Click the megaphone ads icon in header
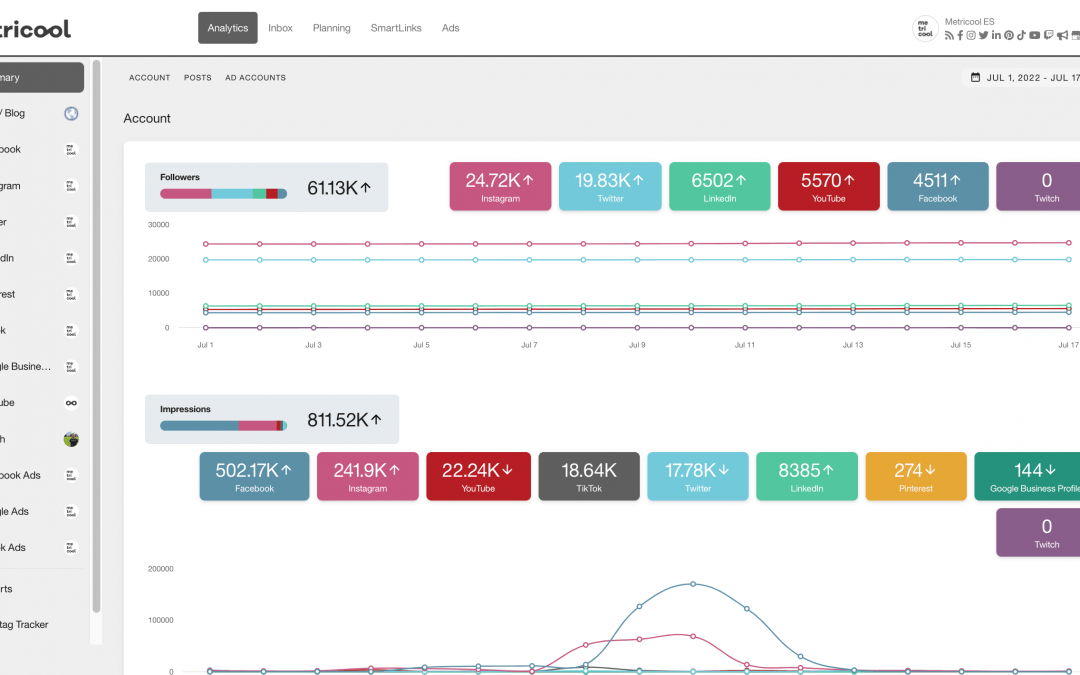The width and height of the screenshot is (1080, 675). [x=1063, y=35]
